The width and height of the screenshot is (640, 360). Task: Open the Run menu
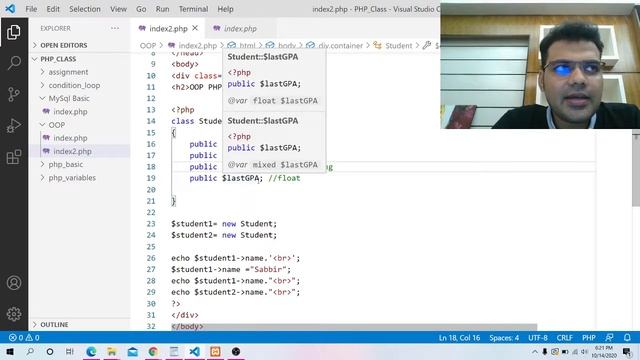tap(162, 9)
